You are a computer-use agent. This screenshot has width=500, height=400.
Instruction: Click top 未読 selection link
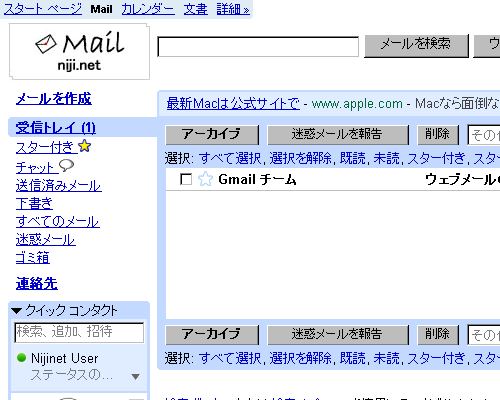[x=387, y=158]
